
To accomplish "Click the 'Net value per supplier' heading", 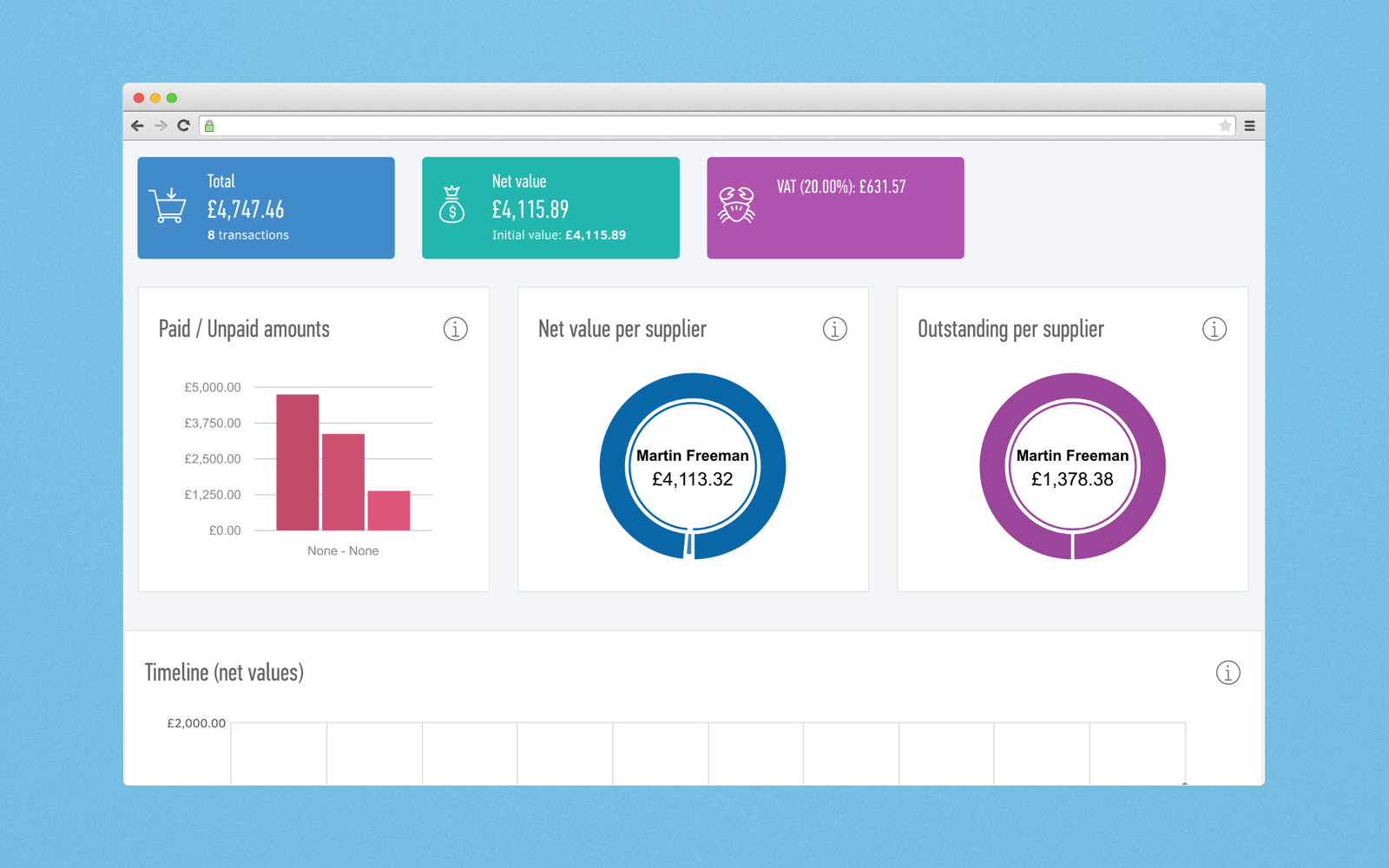I will pyautogui.click(x=622, y=329).
